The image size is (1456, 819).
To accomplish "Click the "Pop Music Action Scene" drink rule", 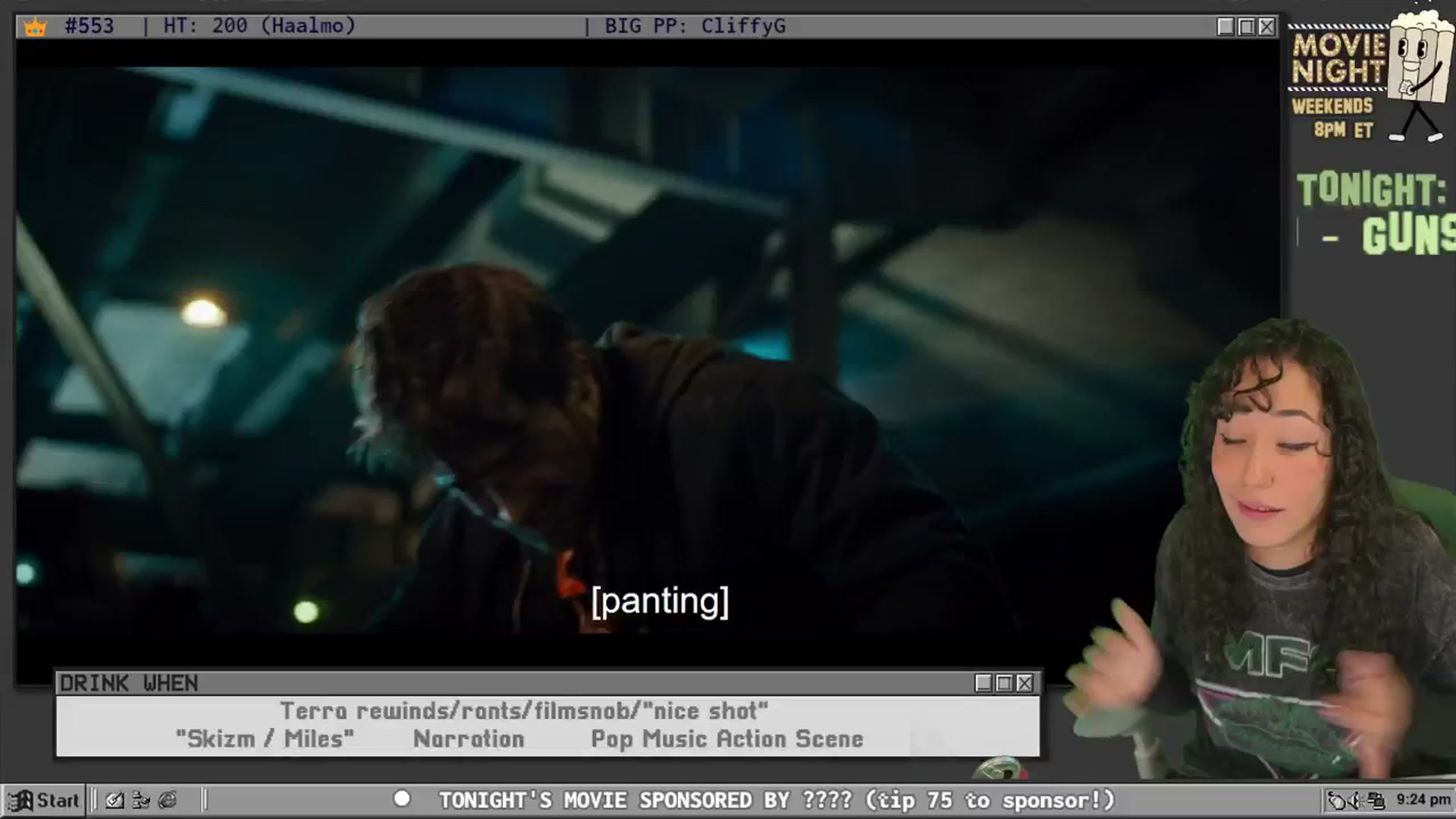I will [727, 739].
